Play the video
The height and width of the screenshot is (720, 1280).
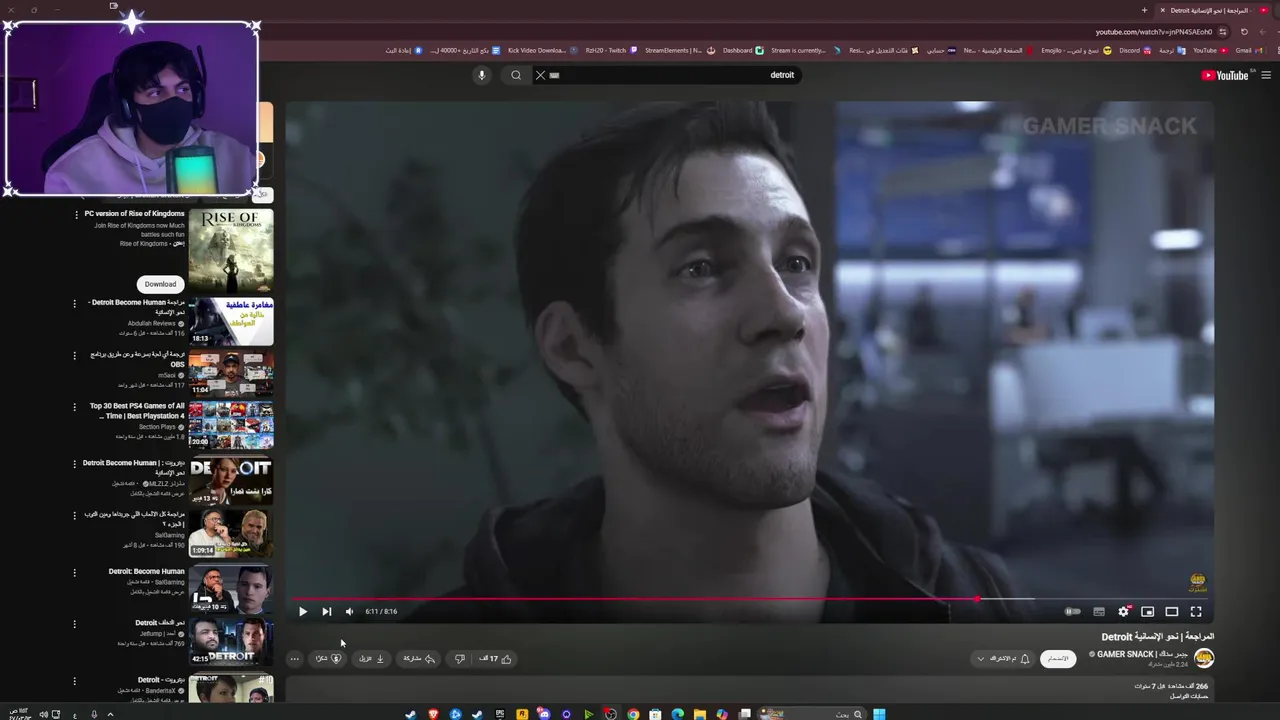click(303, 611)
